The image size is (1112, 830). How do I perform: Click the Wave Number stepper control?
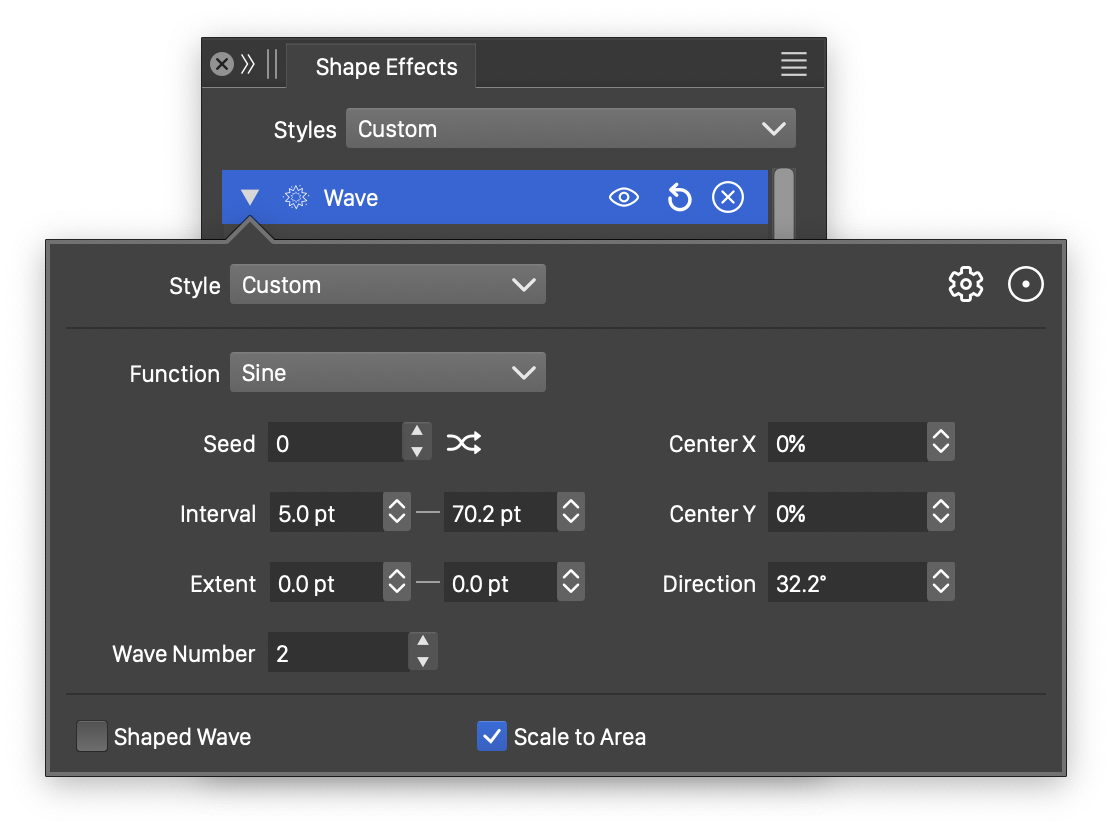[423, 652]
